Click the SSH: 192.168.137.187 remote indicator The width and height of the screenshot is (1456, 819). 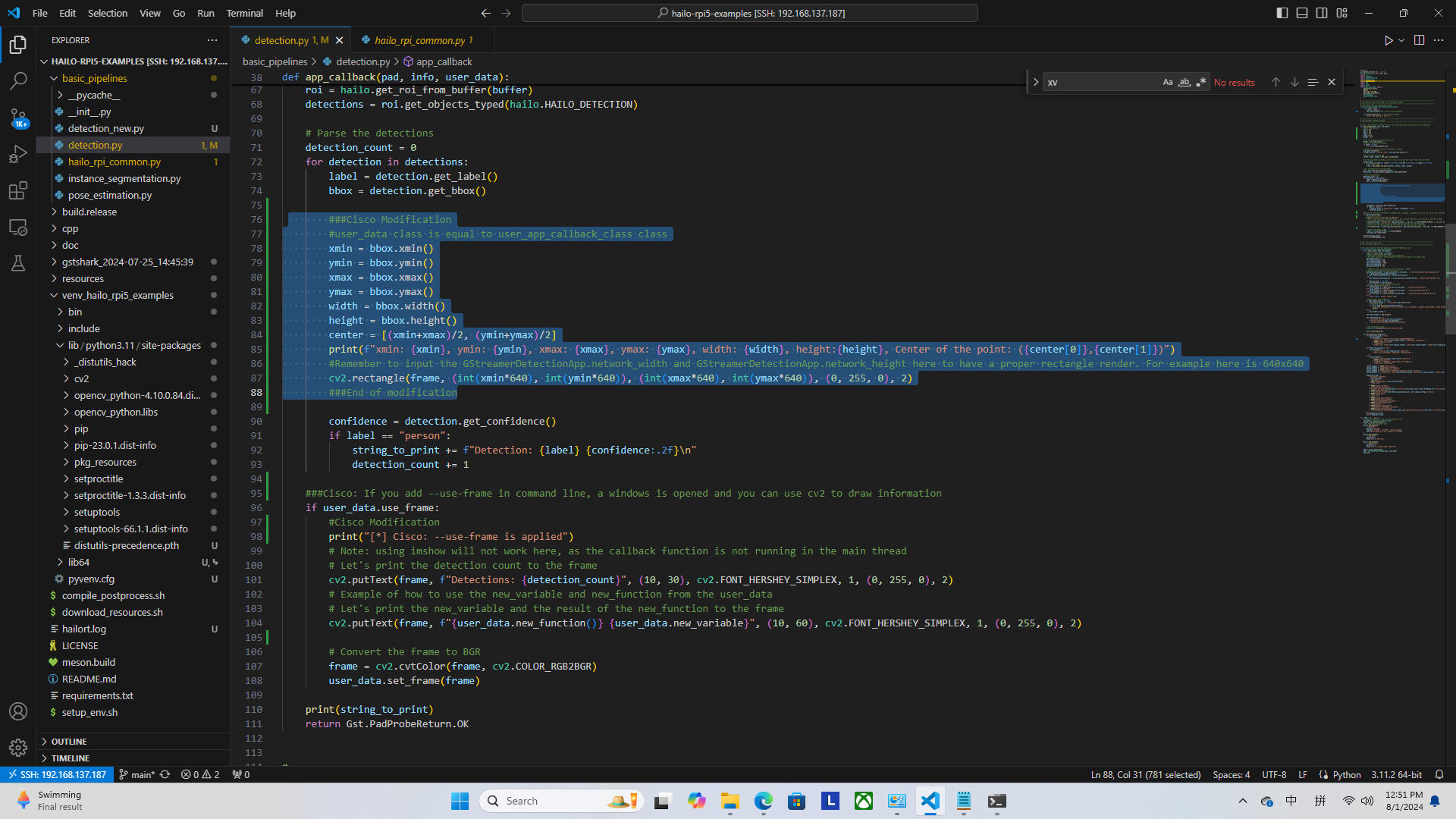[x=57, y=774]
